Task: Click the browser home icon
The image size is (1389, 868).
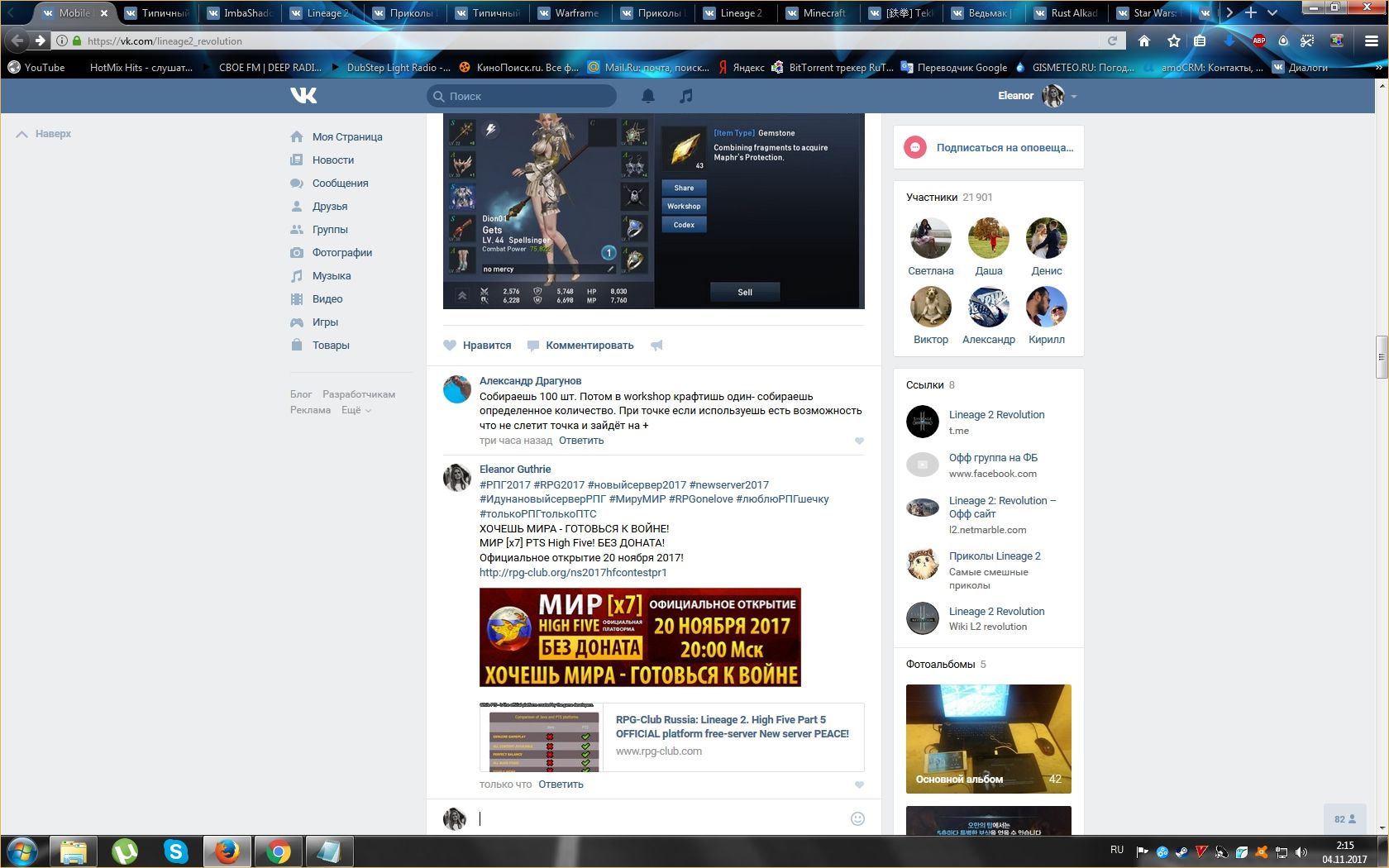Action: pyautogui.click(x=1144, y=41)
